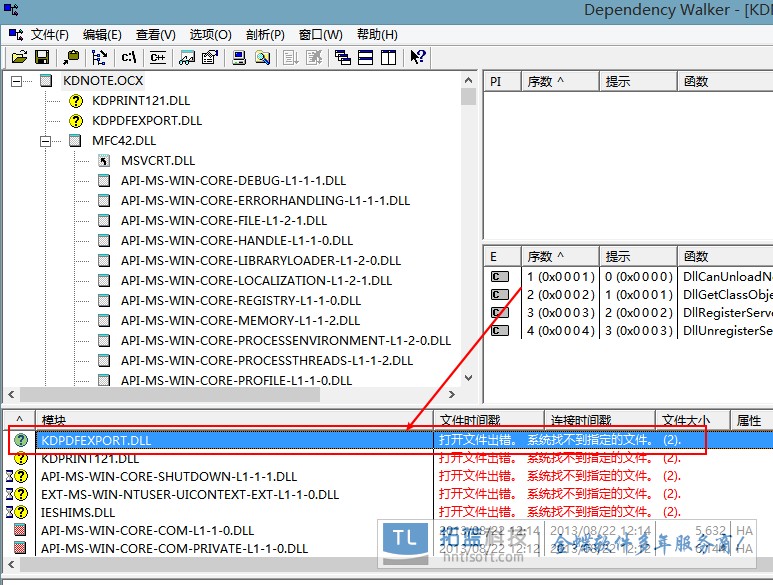This screenshot has height=585, width=773.
Task: Click the Save floppy disk icon
Action: pyautogui.click(x=42, y=57)
